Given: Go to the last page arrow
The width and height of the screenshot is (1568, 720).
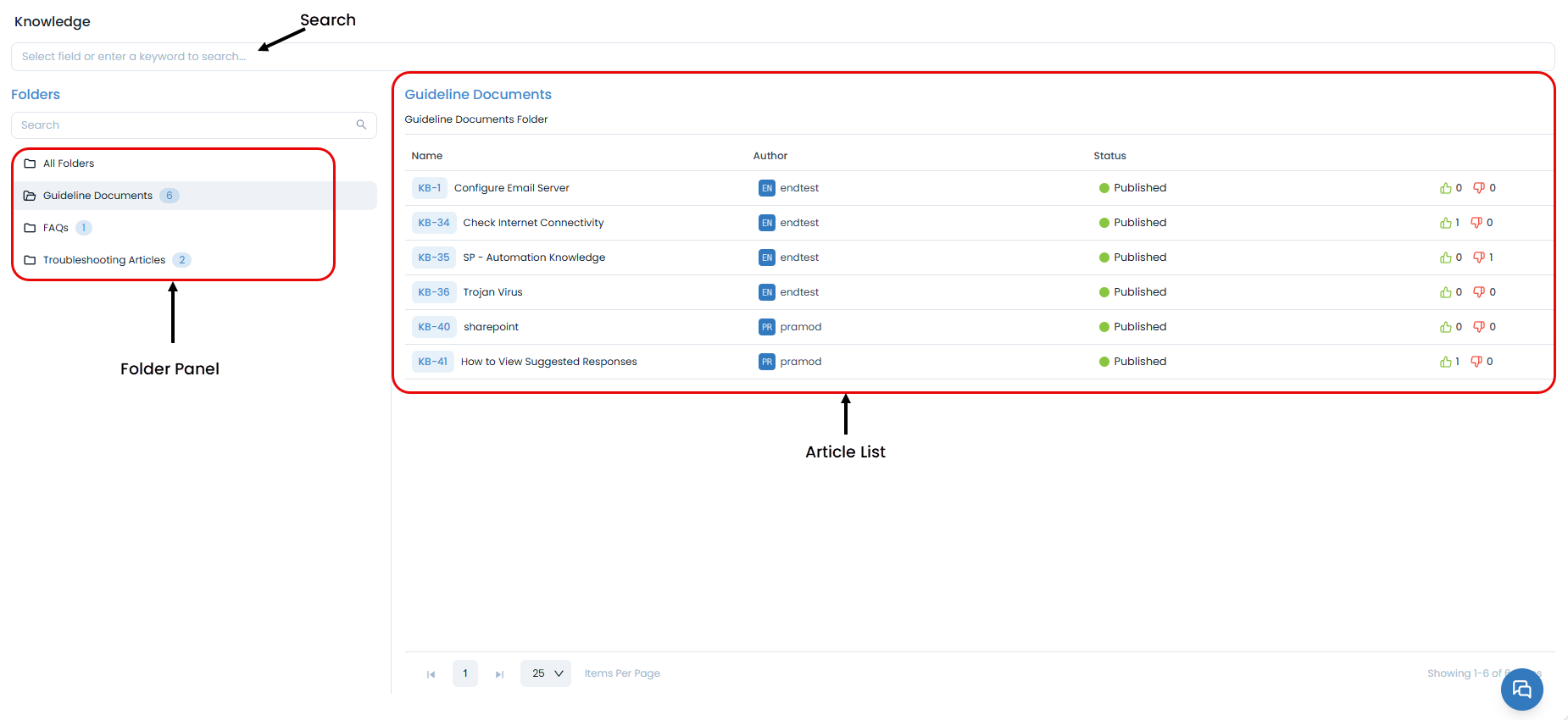Looking at the screenshot, I should tap(500, 674).
